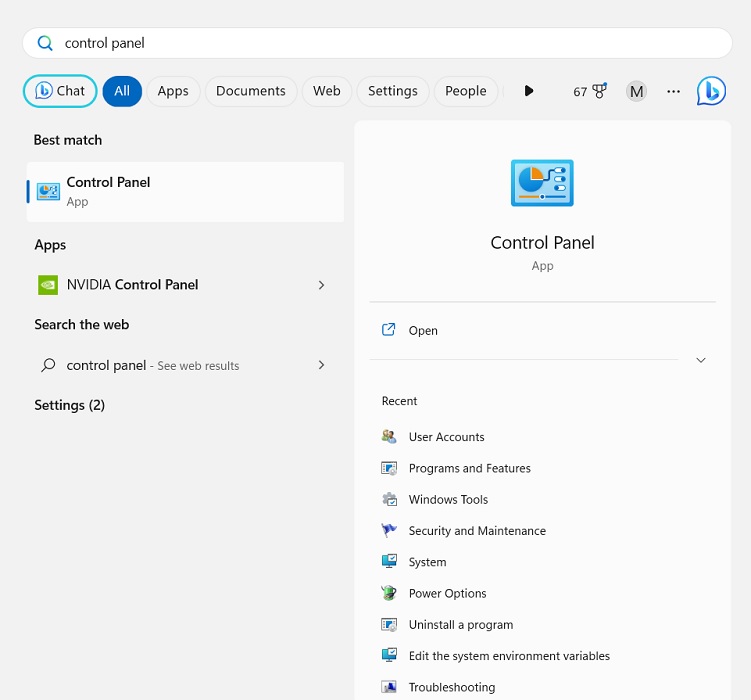This screenshot has width=751, height=700.
Task: Open User Accounts from Recent
Action: [x=446, y=437]
